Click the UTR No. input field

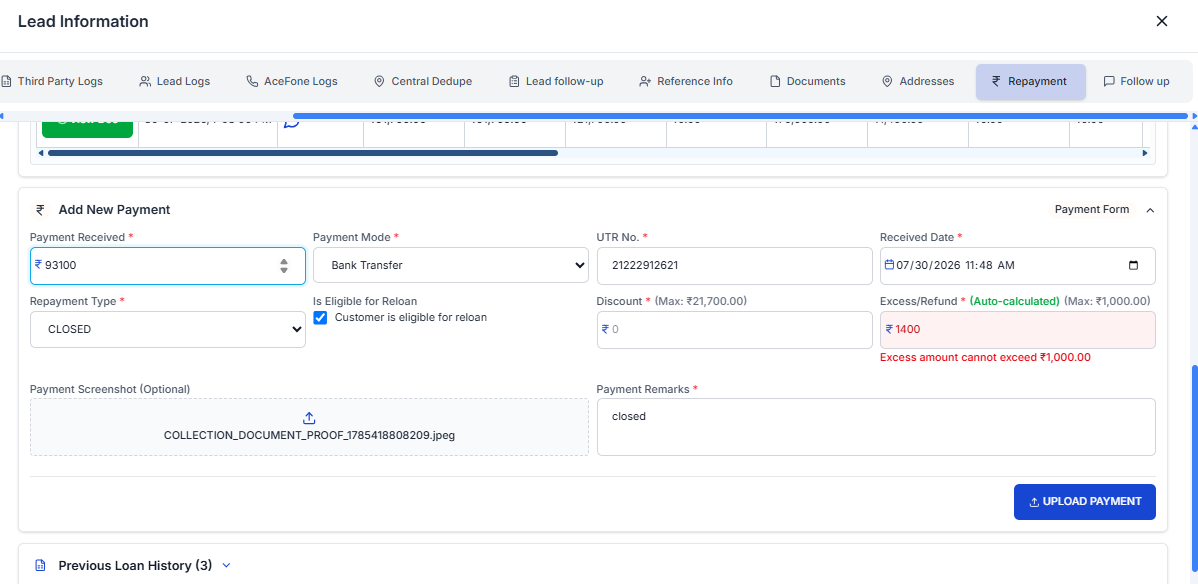tap(734, 265)
